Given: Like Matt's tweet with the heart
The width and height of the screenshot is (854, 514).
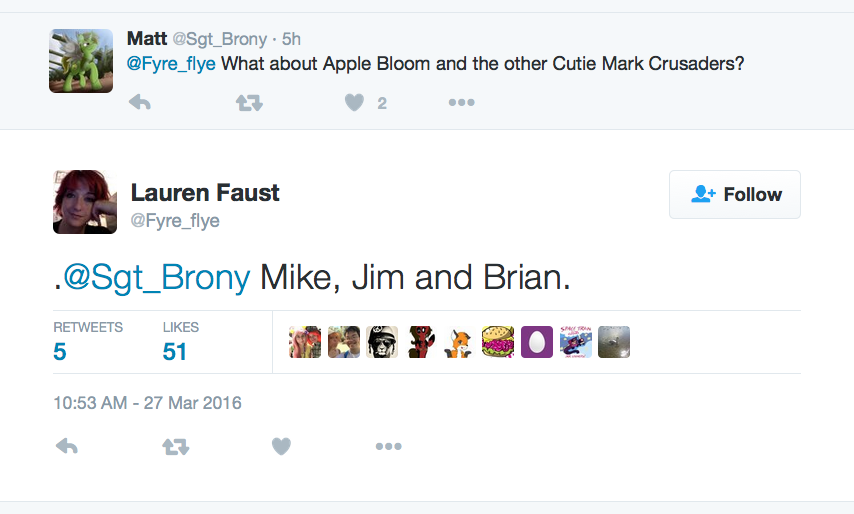Looking at the screenshot, I should coord(354,102).
